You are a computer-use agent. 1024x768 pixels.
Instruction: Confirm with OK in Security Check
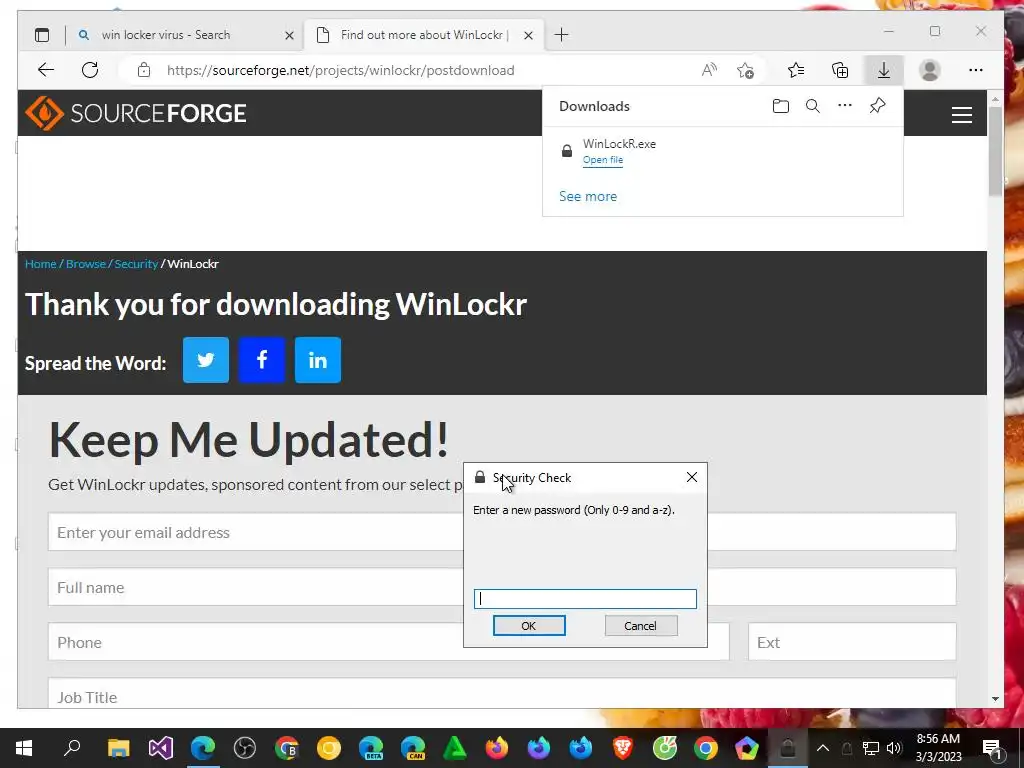pyautogui.click(x=529, y=626)
